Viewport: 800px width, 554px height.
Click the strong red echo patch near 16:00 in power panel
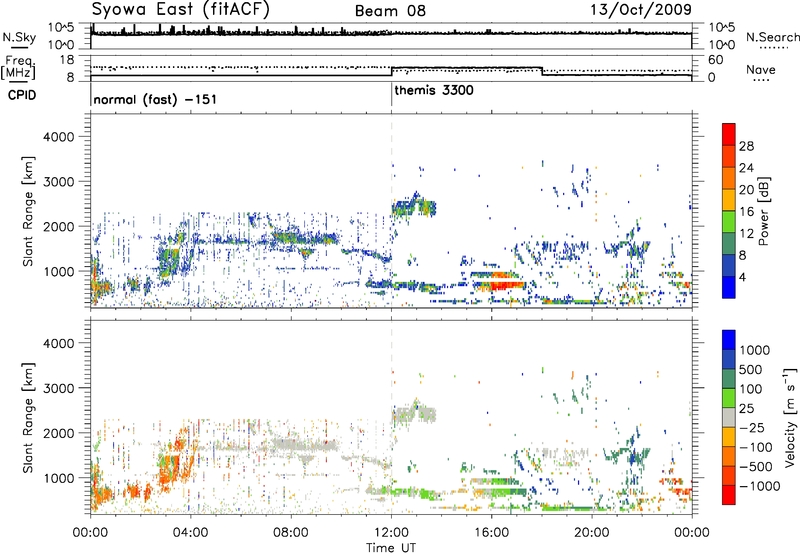click(505, 284)
